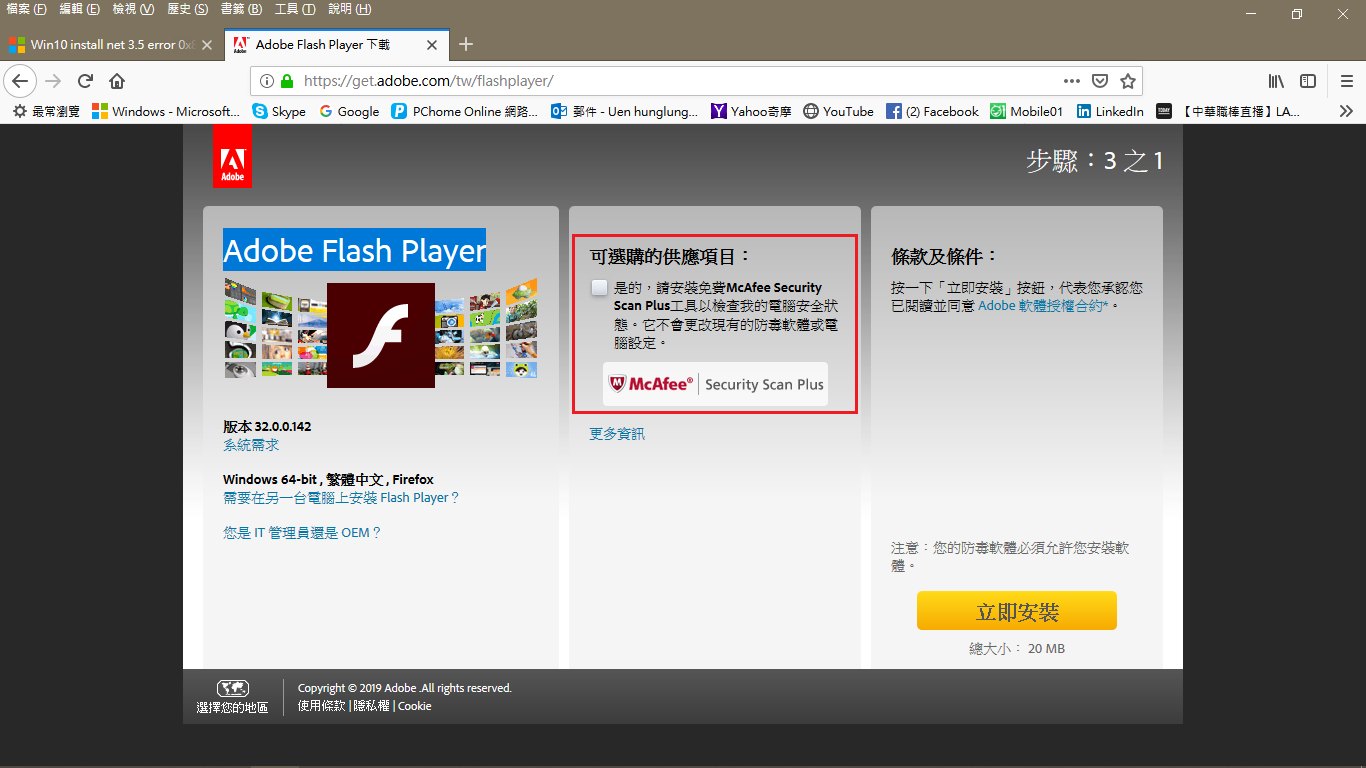Open Windows - Microsoft bookmark
Screen dimensions: 1366x768
(166, 111)
